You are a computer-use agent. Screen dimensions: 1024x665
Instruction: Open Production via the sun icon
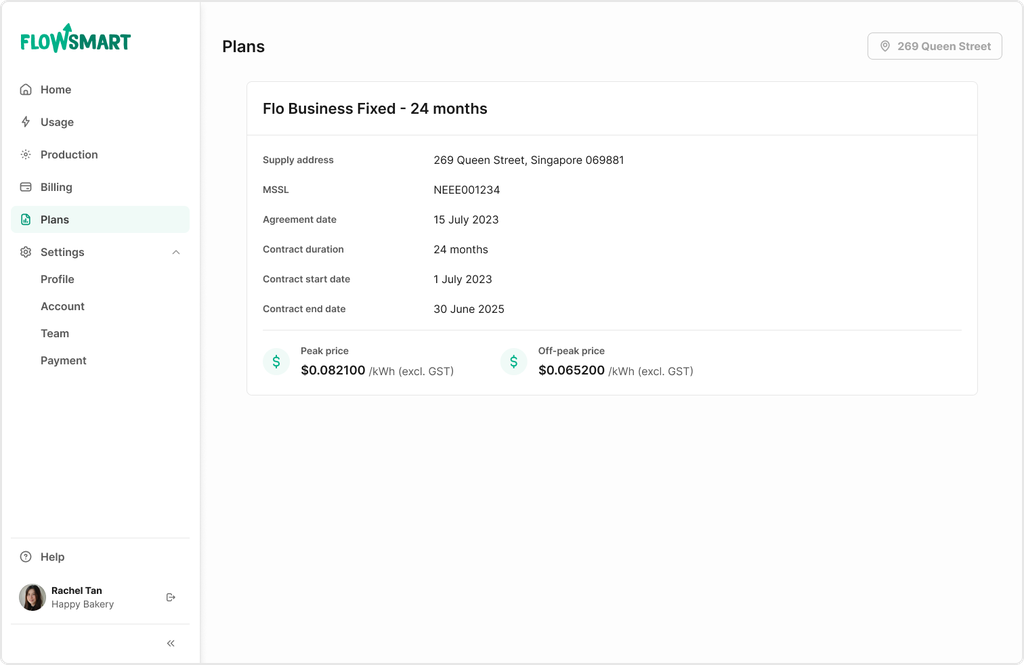click(26, 154)
